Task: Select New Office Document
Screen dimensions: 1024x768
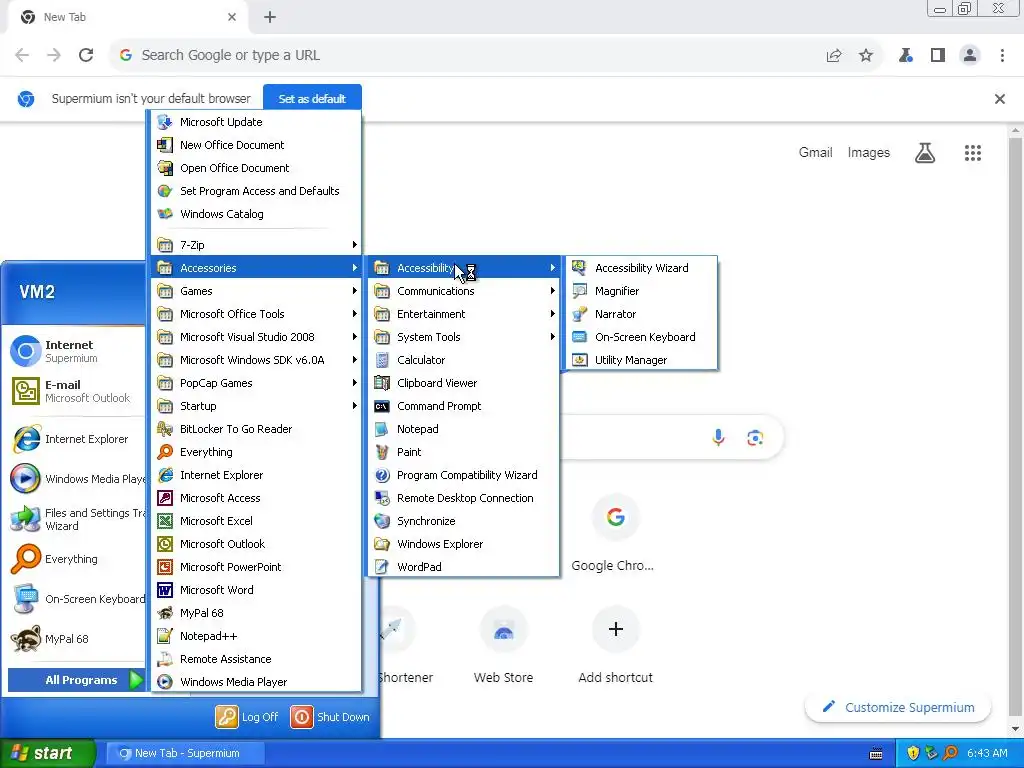Action: (x=256, y=145)
